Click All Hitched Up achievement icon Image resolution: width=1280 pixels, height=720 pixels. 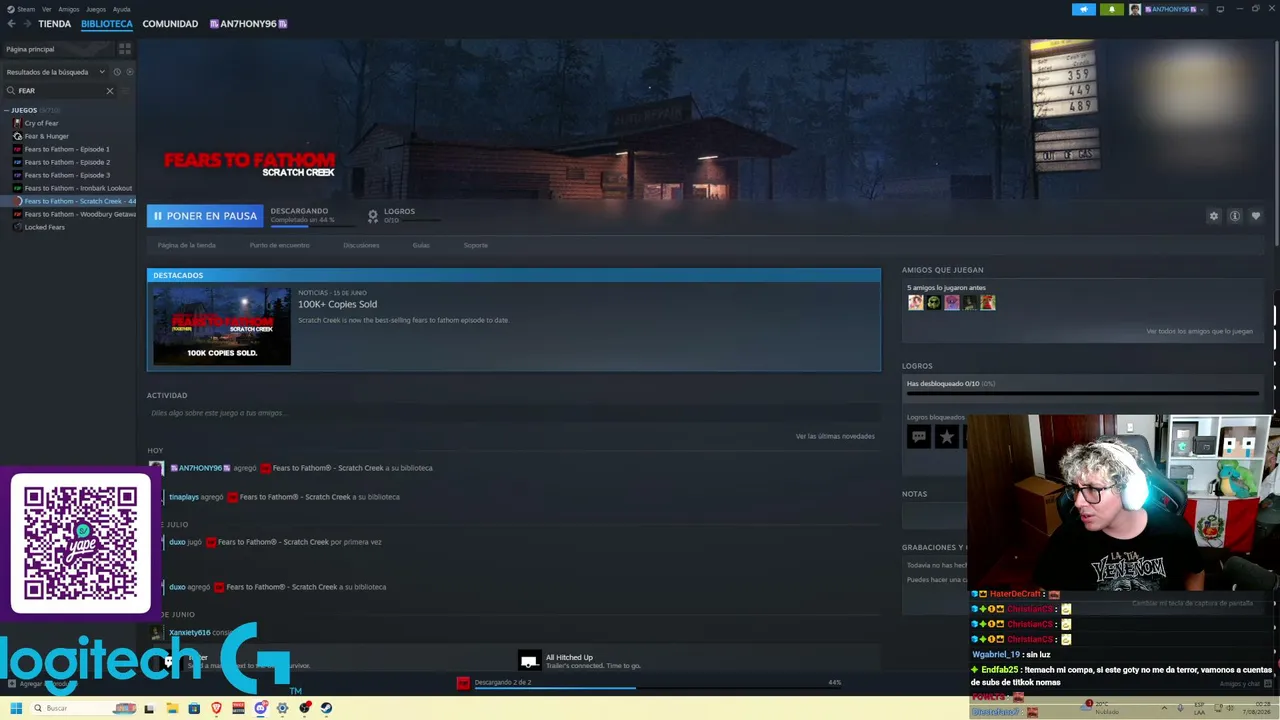(x=529, y=661)
